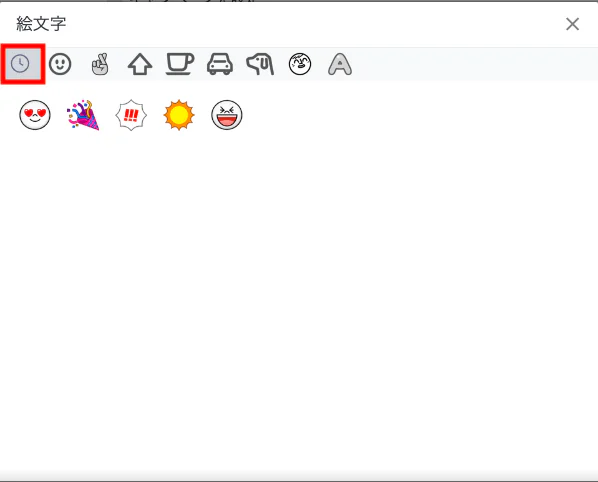
Task: Open the coffee cup food category
Action: point(180,64)
